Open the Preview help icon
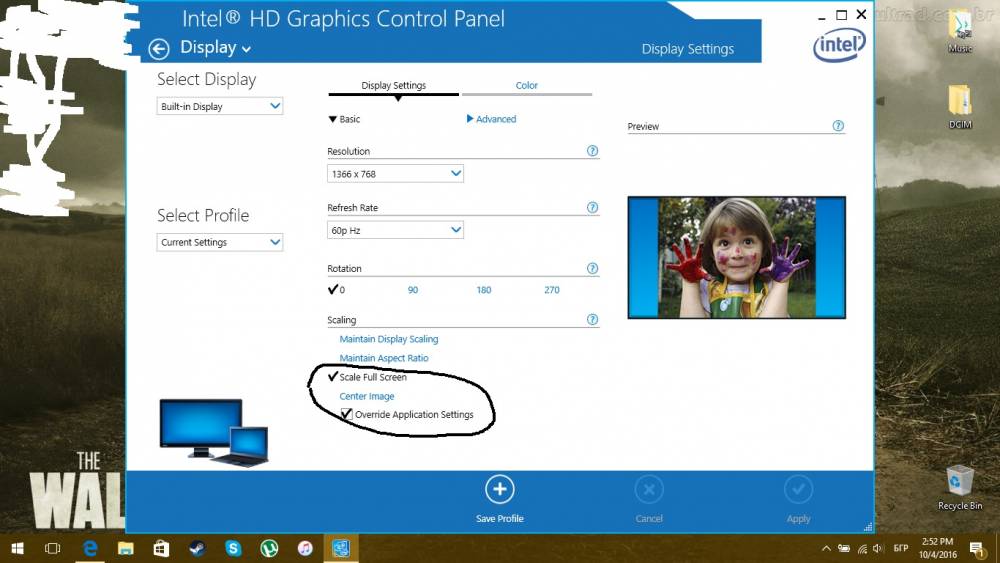 [838, 126]
